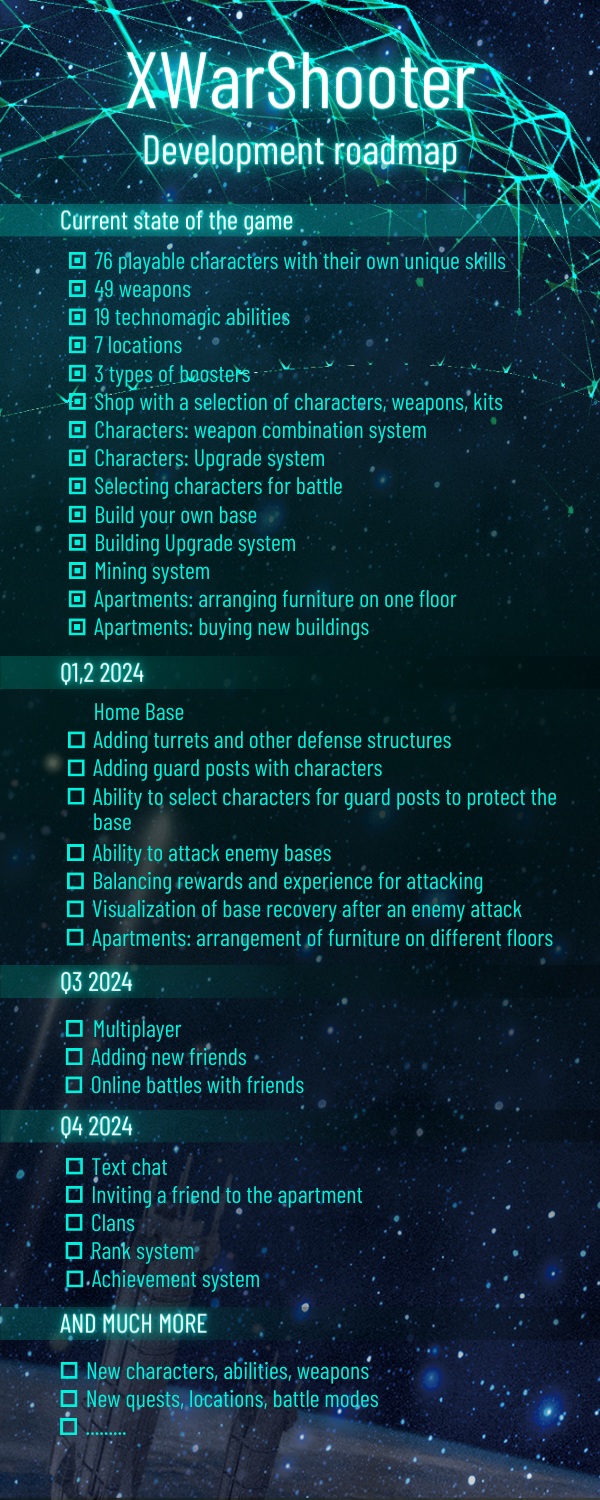Select the Q1,2 2024 section header
Image resolution: width=600 pixels, height=1500 pixels.
click(102, 673)
